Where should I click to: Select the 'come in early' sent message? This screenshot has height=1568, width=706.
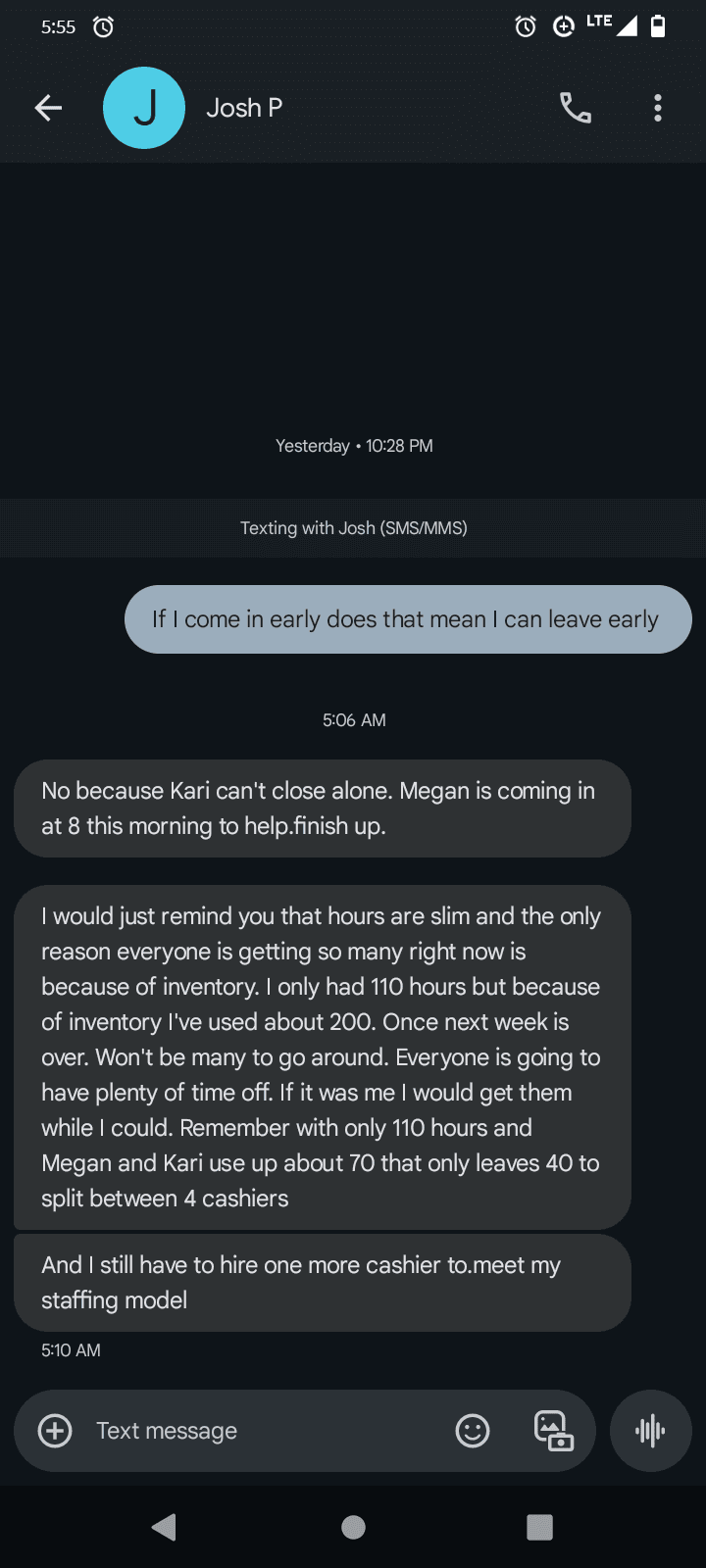[408, 619]
